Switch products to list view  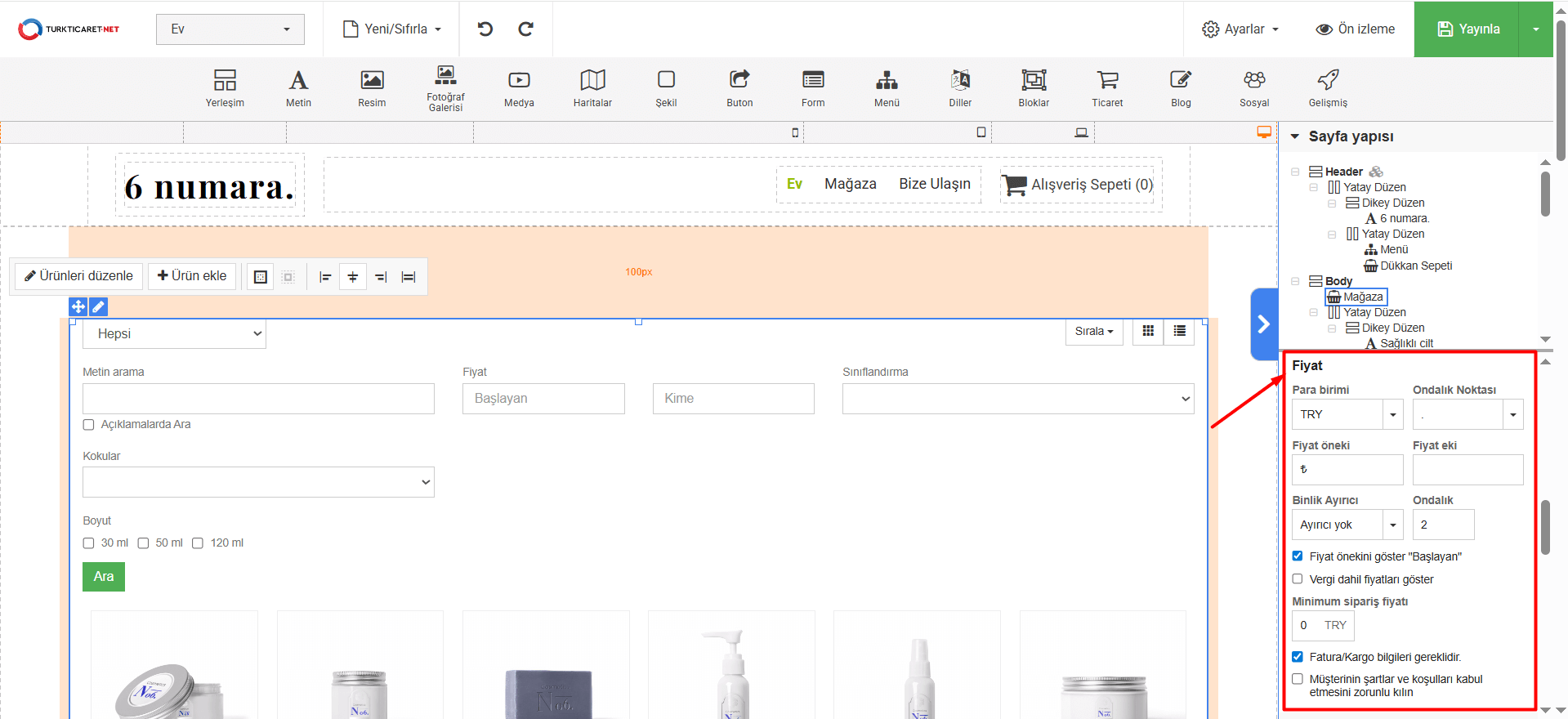point(1179,331)
